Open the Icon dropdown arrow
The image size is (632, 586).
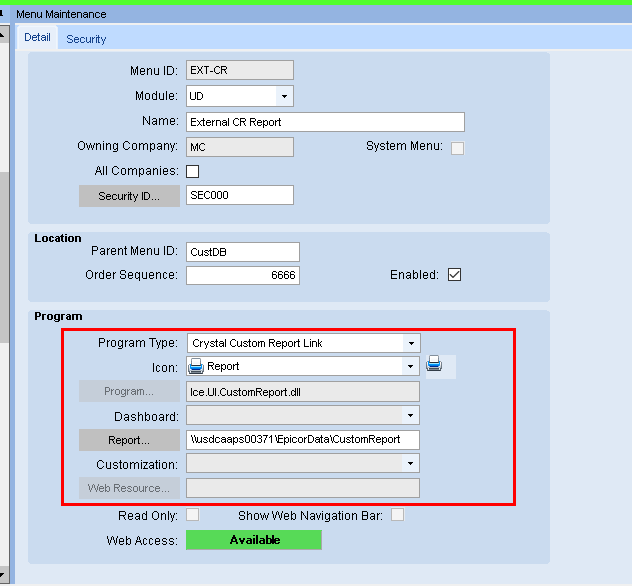(410, 366)
